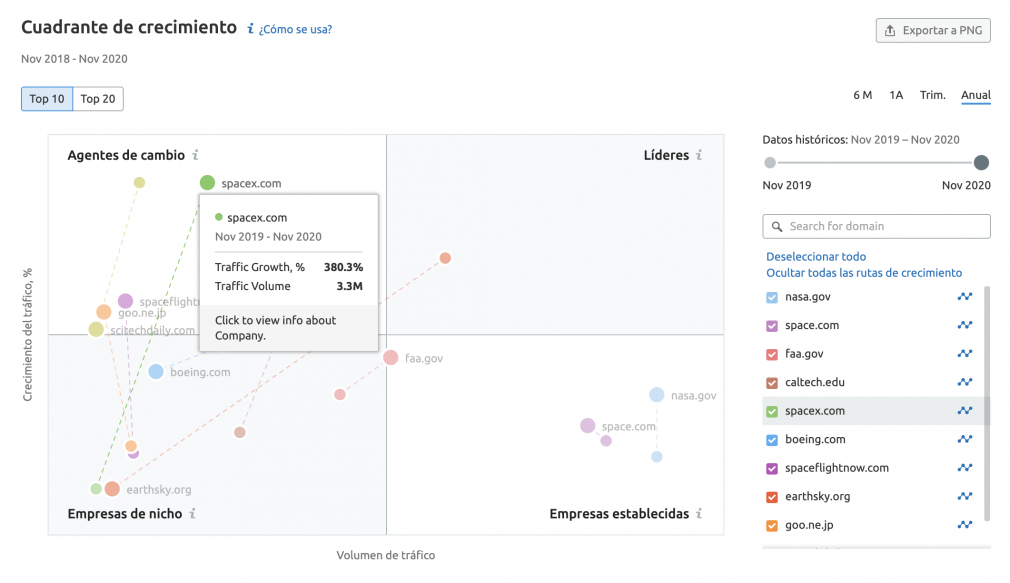This screenshot has height=583, width=1010.
Task: Disable the spaceflightnow.com checkbox
Action: pos(772,469)
